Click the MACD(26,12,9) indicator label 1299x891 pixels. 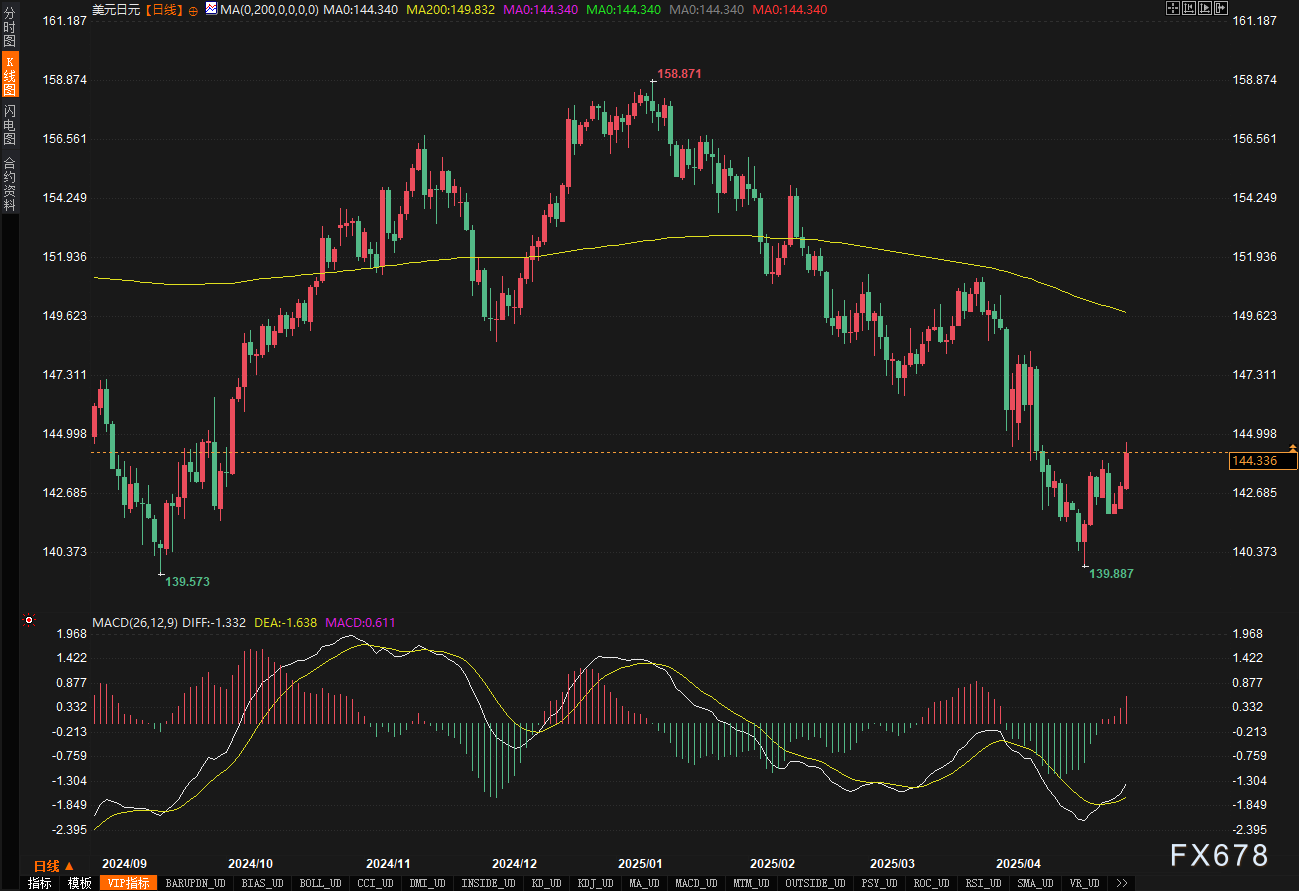[x=135, y=622]
